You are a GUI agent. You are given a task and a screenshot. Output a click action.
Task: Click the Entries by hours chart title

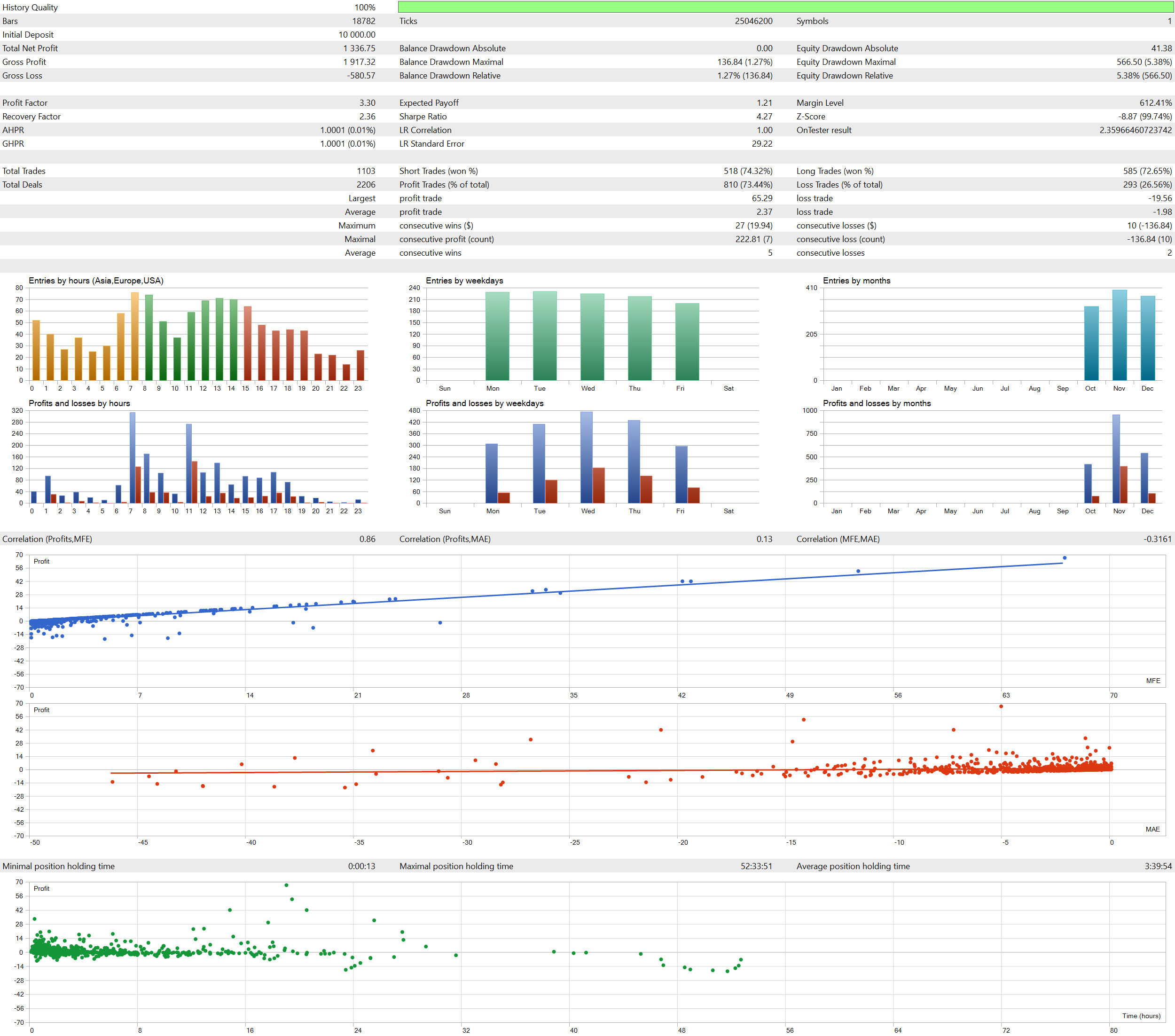click(96, 281)
